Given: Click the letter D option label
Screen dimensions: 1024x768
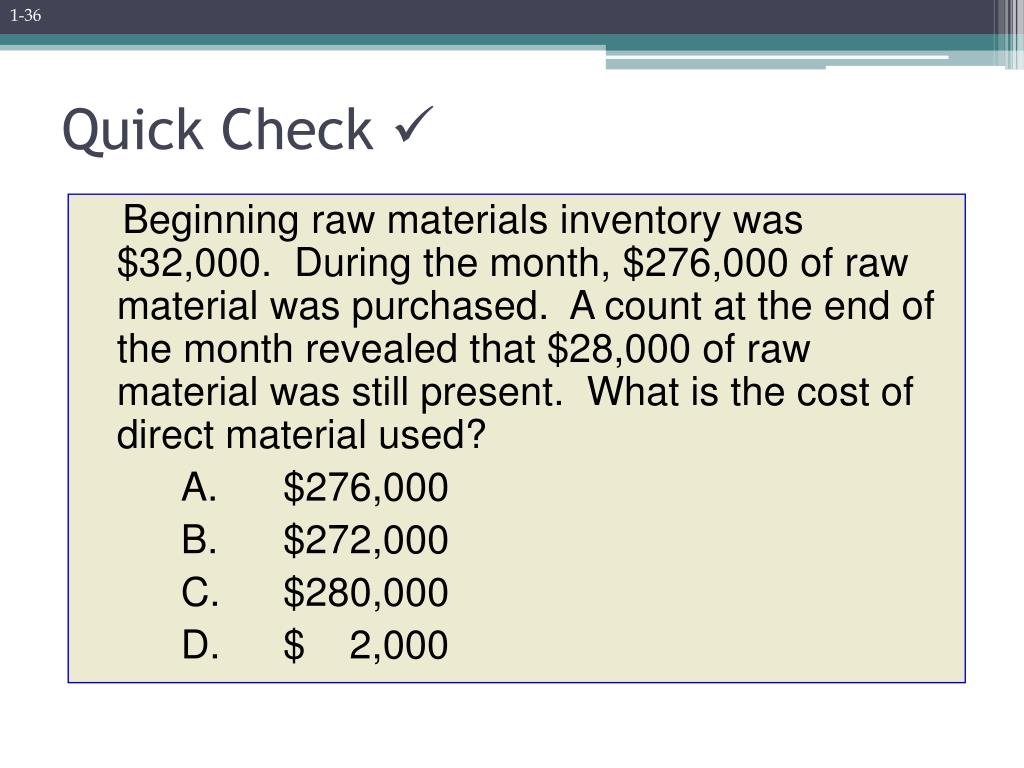Looking at the screenshot, I should point(200,645).
